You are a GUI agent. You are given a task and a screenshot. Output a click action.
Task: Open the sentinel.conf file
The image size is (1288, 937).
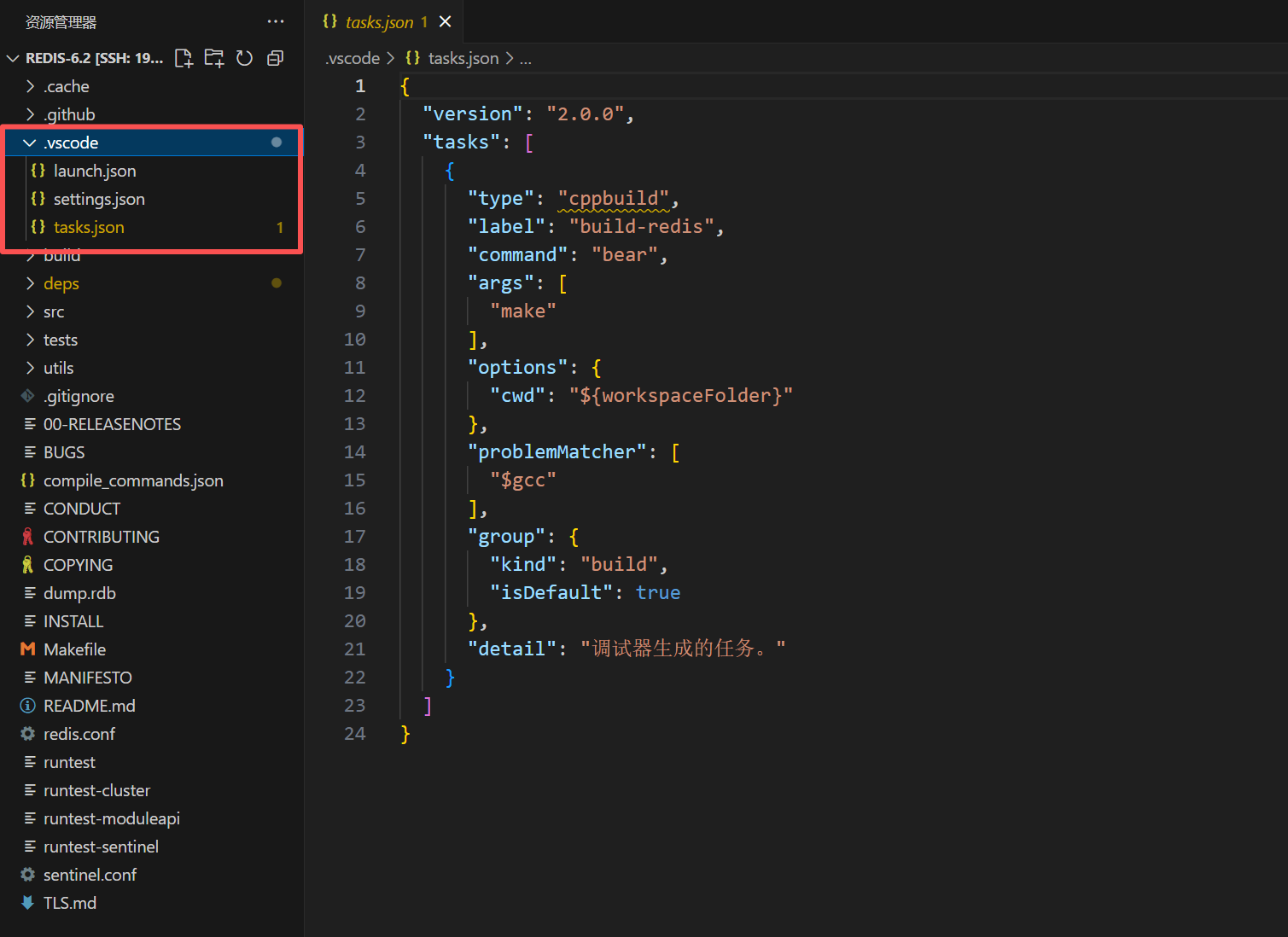[152, 875]
